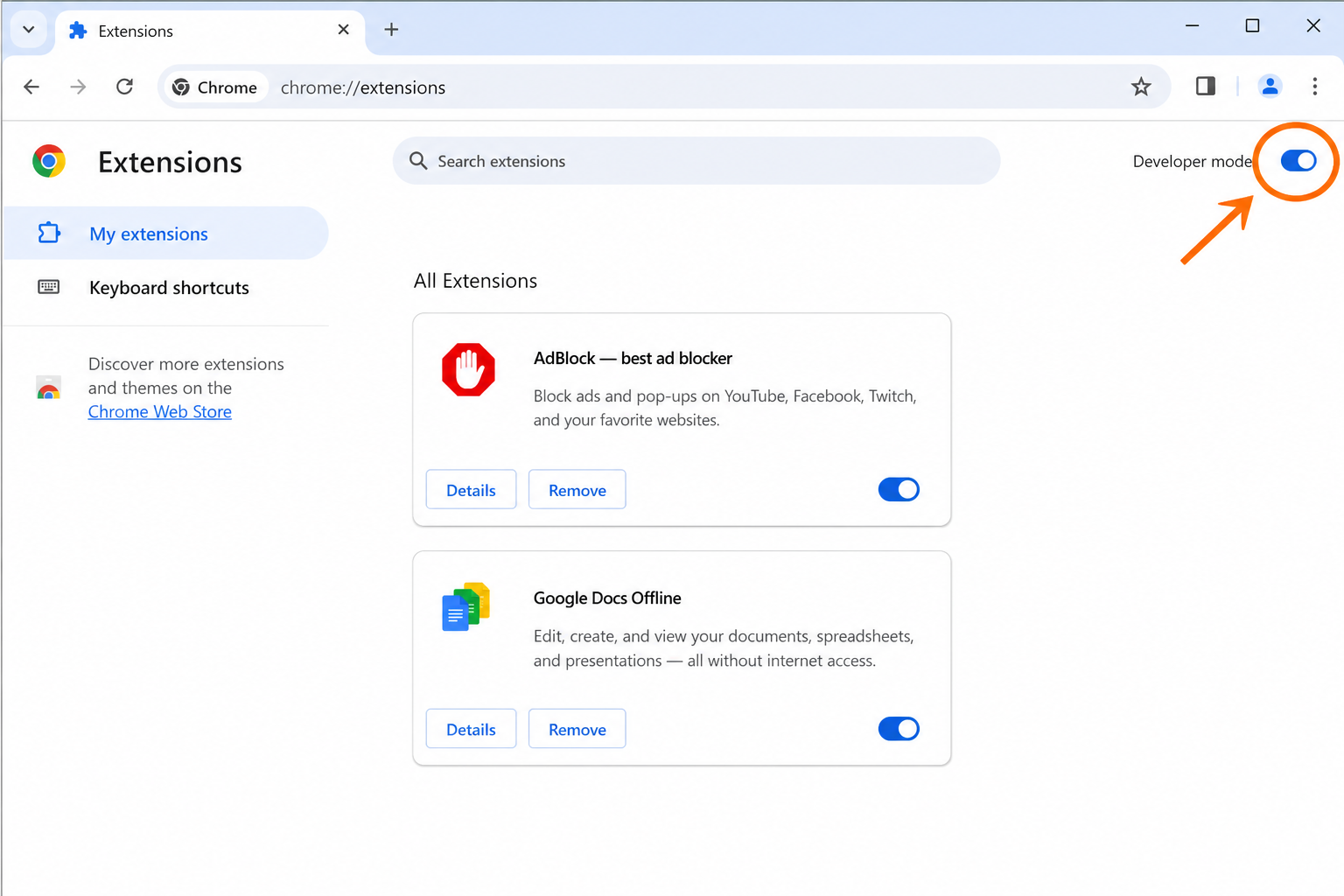Open Keyboard shortcuts in sidebar
The image size is (1344, 896).
click(x=165, y=288)
